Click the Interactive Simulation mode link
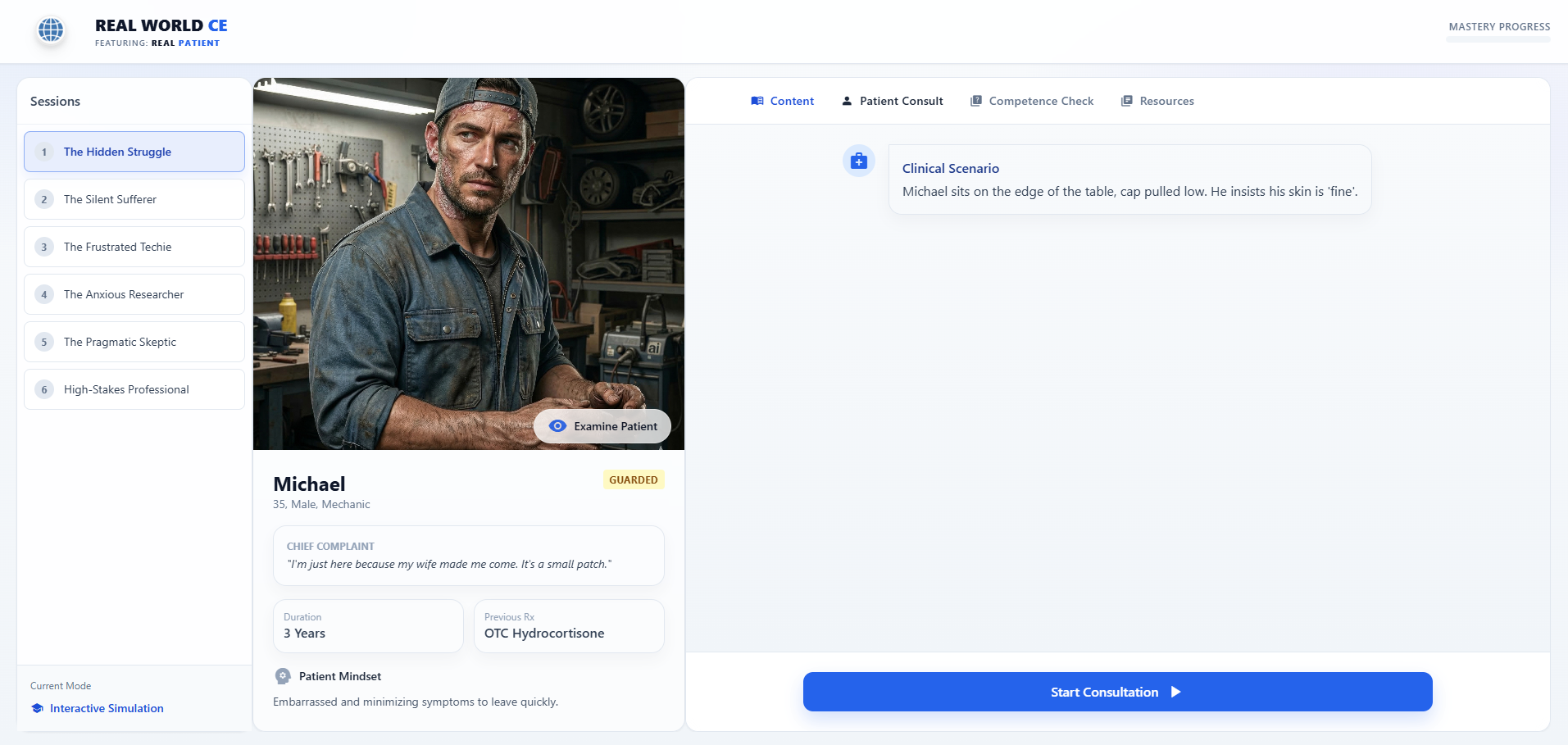Screen dimensions: 1568x745 [107, 708]
